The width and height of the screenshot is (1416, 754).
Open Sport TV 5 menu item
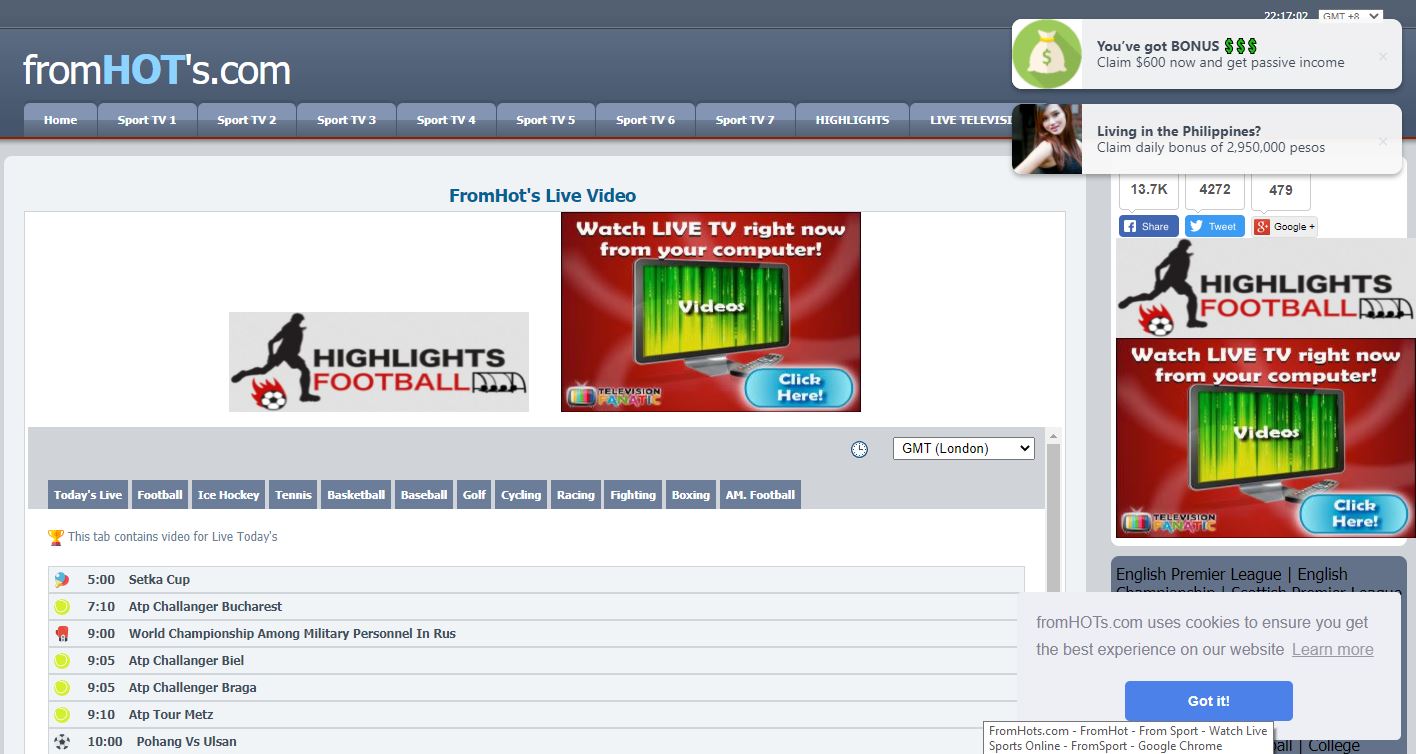pos(546,120)
